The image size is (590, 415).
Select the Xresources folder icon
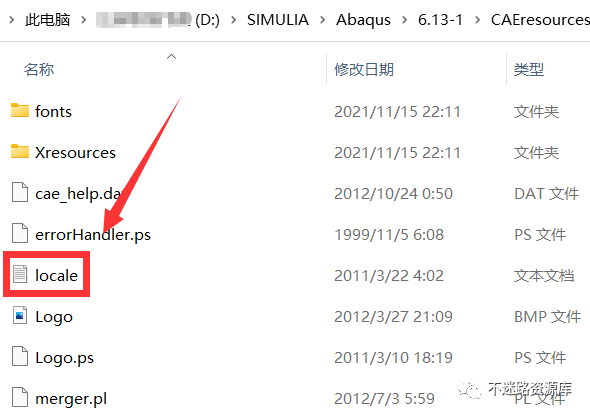tap(20, 152)
